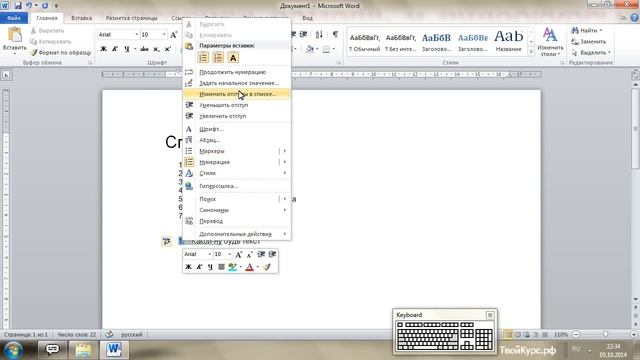The width and height of the screenshot is (640, 360).
Task: Click AutoCorrect options icon beside selected text
Action: 167,241
